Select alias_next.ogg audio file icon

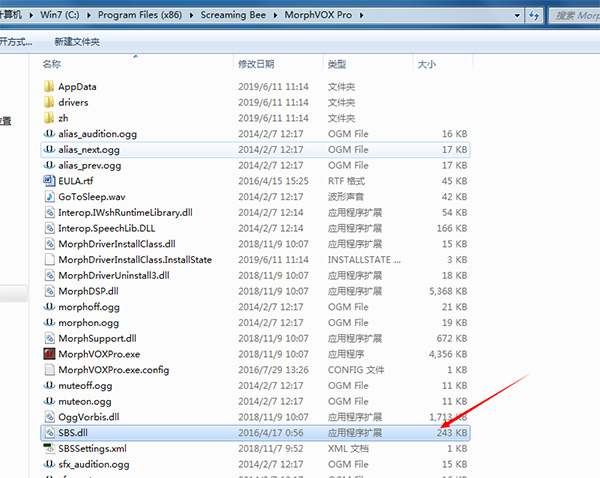tap(49, 149)
